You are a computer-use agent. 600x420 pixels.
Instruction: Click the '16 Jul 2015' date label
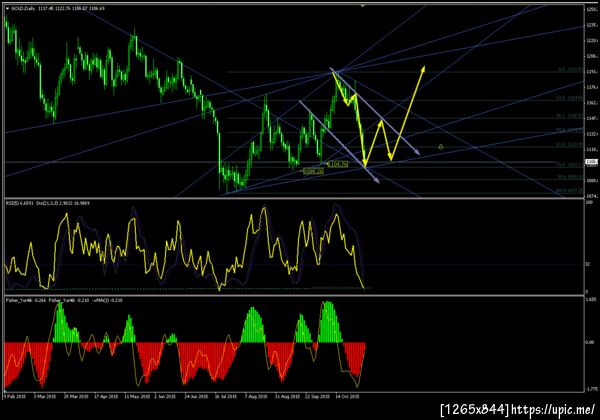(x=226, y=397)
